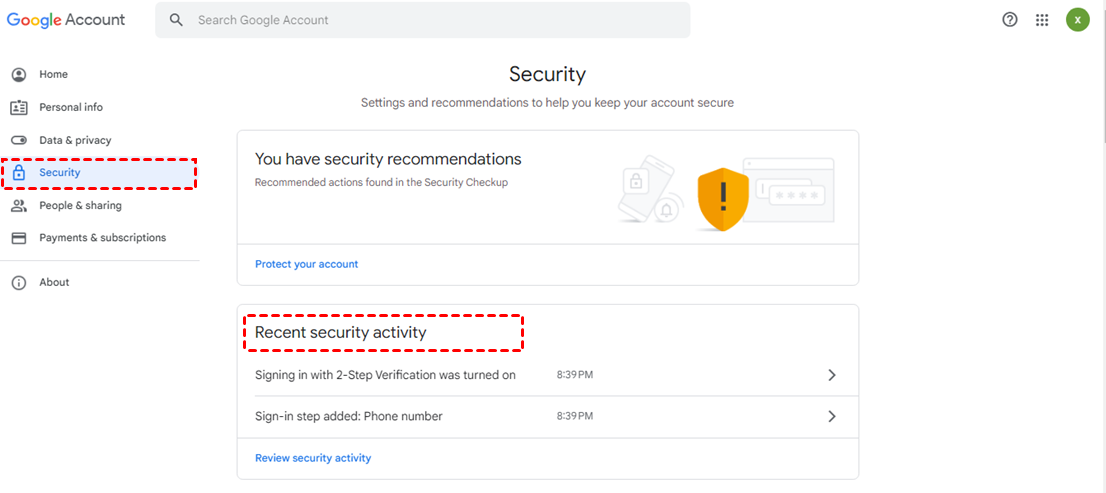The width and height of the screenshot is (1106, 493).
Task: Open the Google apps grid
Action: (x=1042, y=20)
